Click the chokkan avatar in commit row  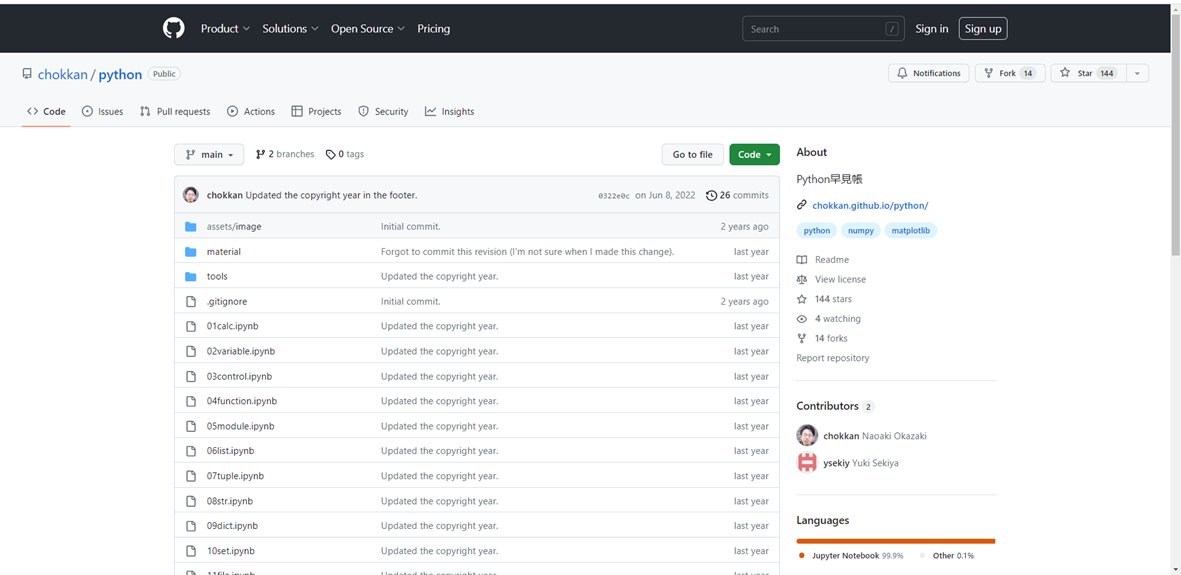point(191,194)
